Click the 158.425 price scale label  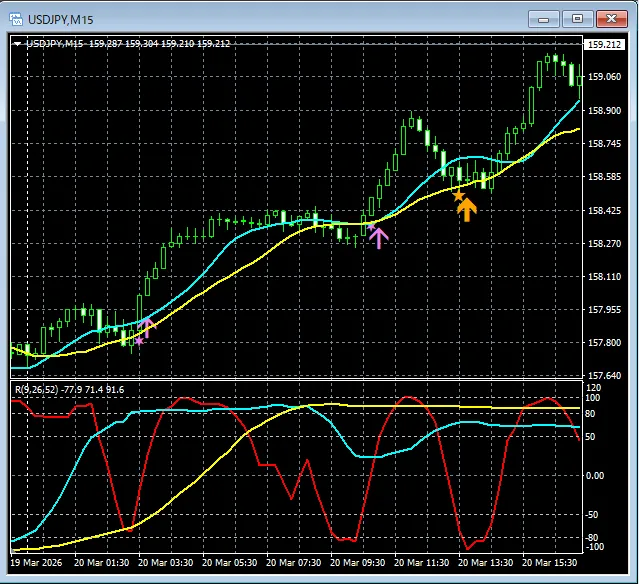[605, 211]
